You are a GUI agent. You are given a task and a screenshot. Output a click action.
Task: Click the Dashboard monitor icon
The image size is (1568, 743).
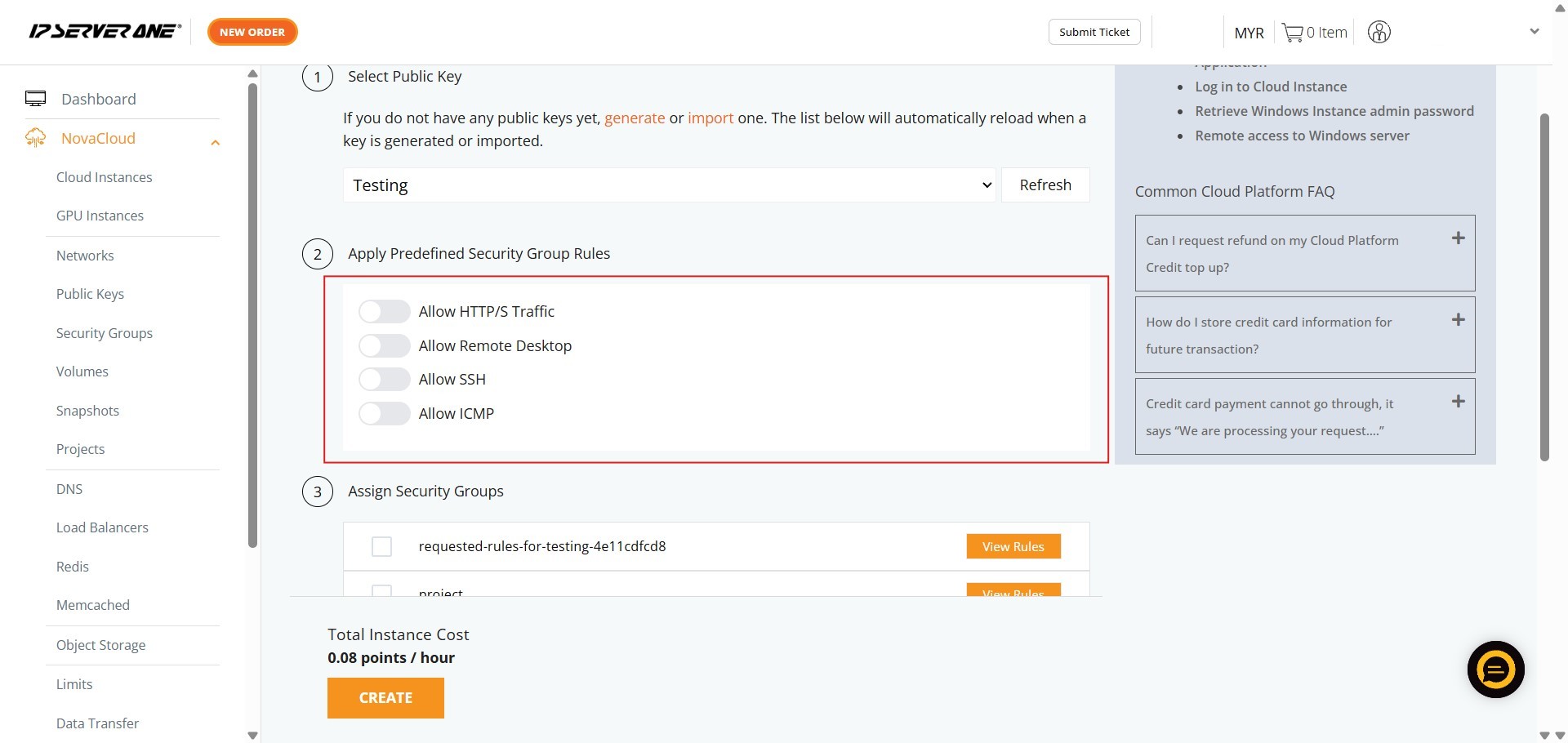click(x=35, y=99)
